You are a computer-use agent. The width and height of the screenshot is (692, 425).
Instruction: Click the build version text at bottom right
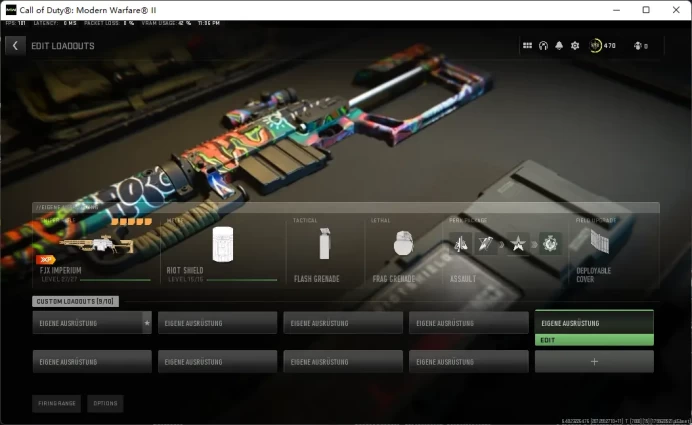pos(625,421)
